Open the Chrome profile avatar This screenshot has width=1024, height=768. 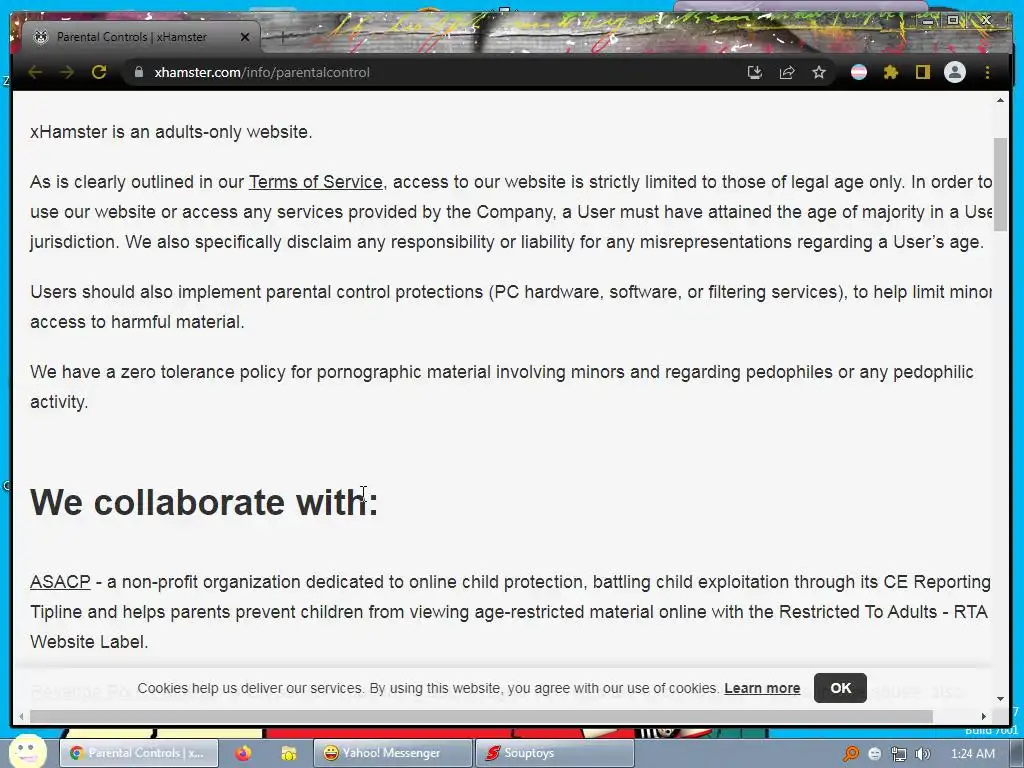pos(955,72)
